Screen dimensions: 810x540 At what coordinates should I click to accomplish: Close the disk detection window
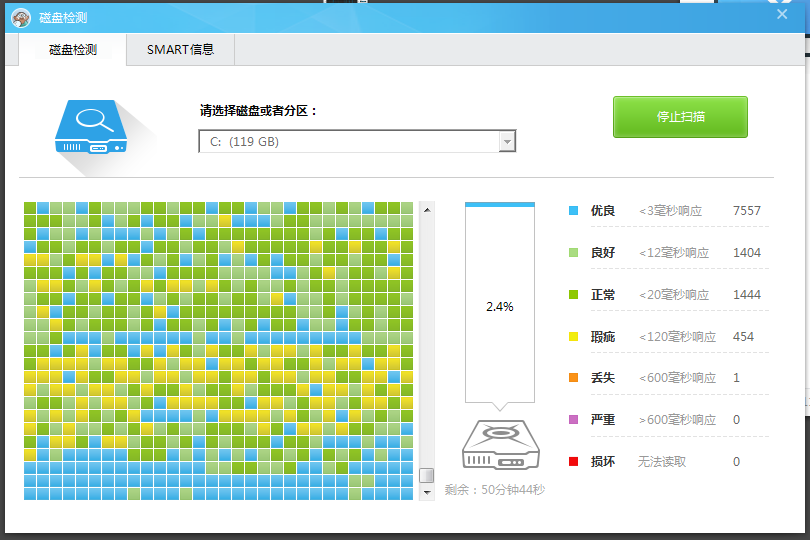point(782,13)
